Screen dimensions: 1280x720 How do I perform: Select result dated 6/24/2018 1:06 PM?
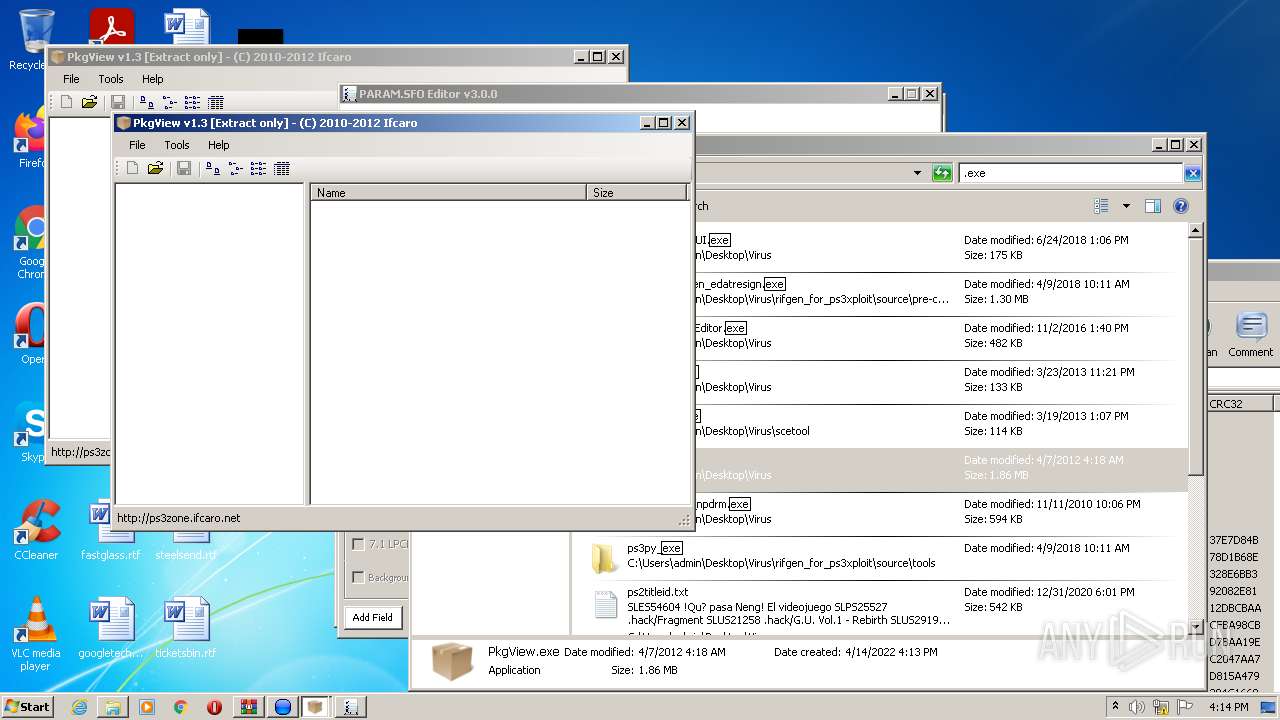click(x=880, y=250)
